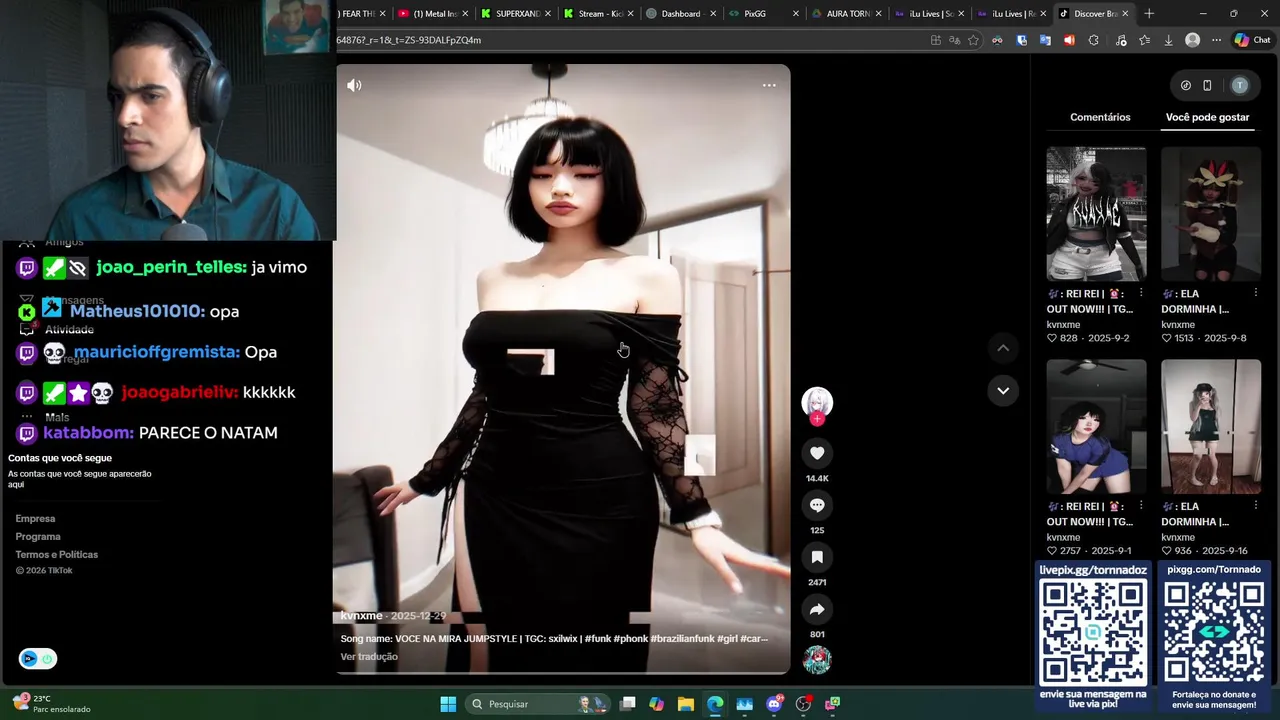1280x720 pixels.
Task: Open Copilot app from taskbar
Action: point(656,704)
